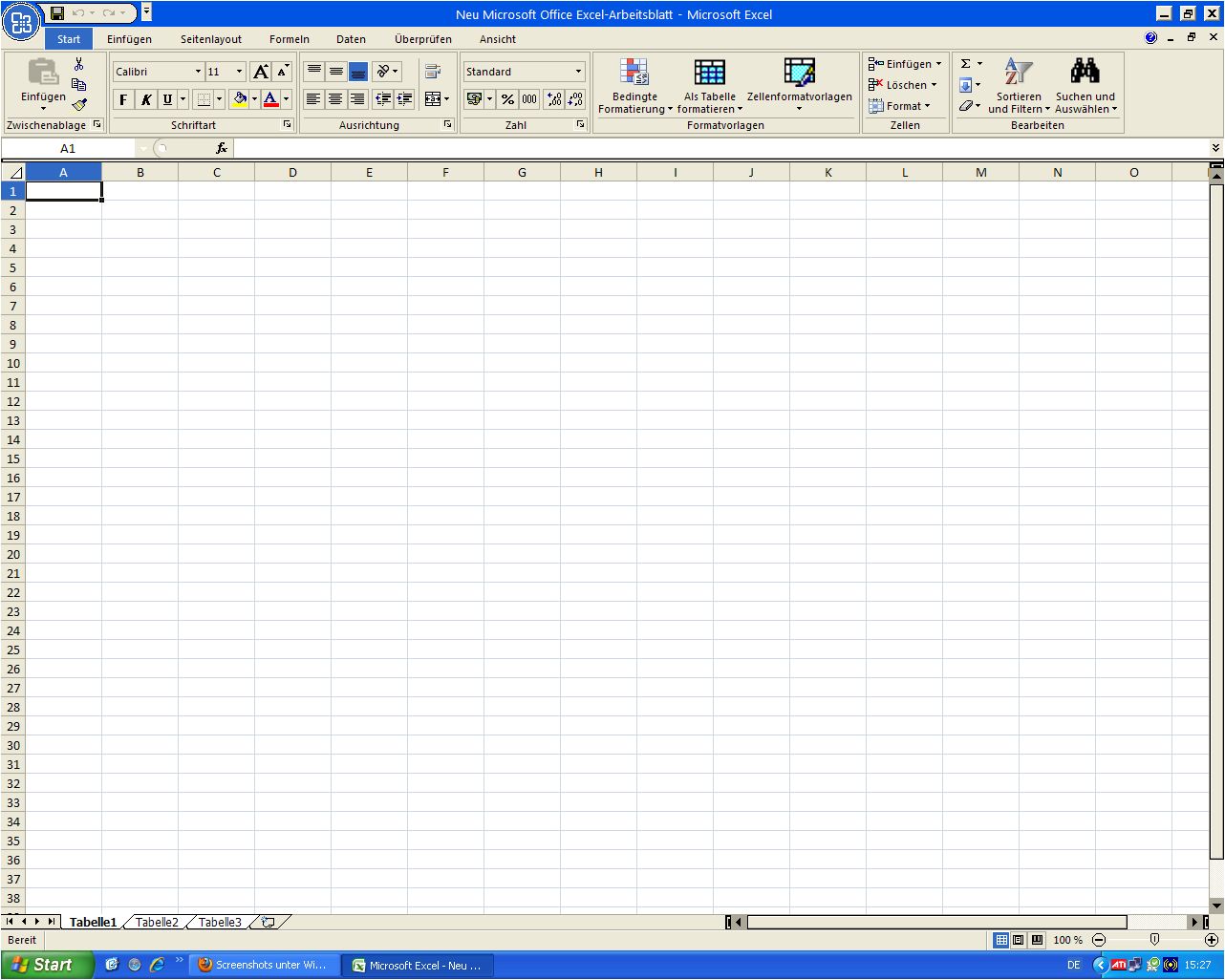Zoom in with the plus button
This screenshot has height=980, width=1225.
coord(1212,940)
